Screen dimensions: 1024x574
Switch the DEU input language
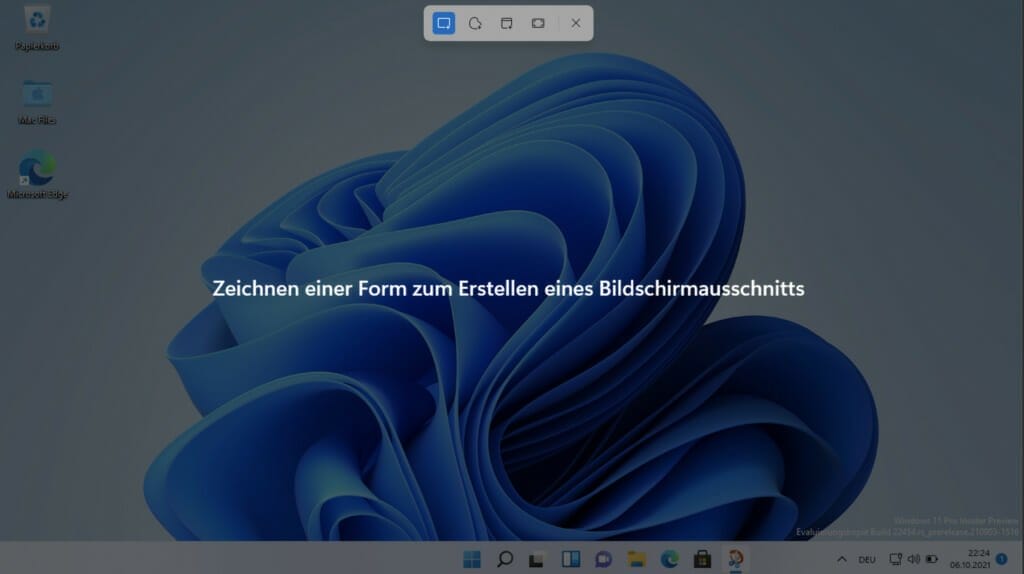tap(867, 560)
